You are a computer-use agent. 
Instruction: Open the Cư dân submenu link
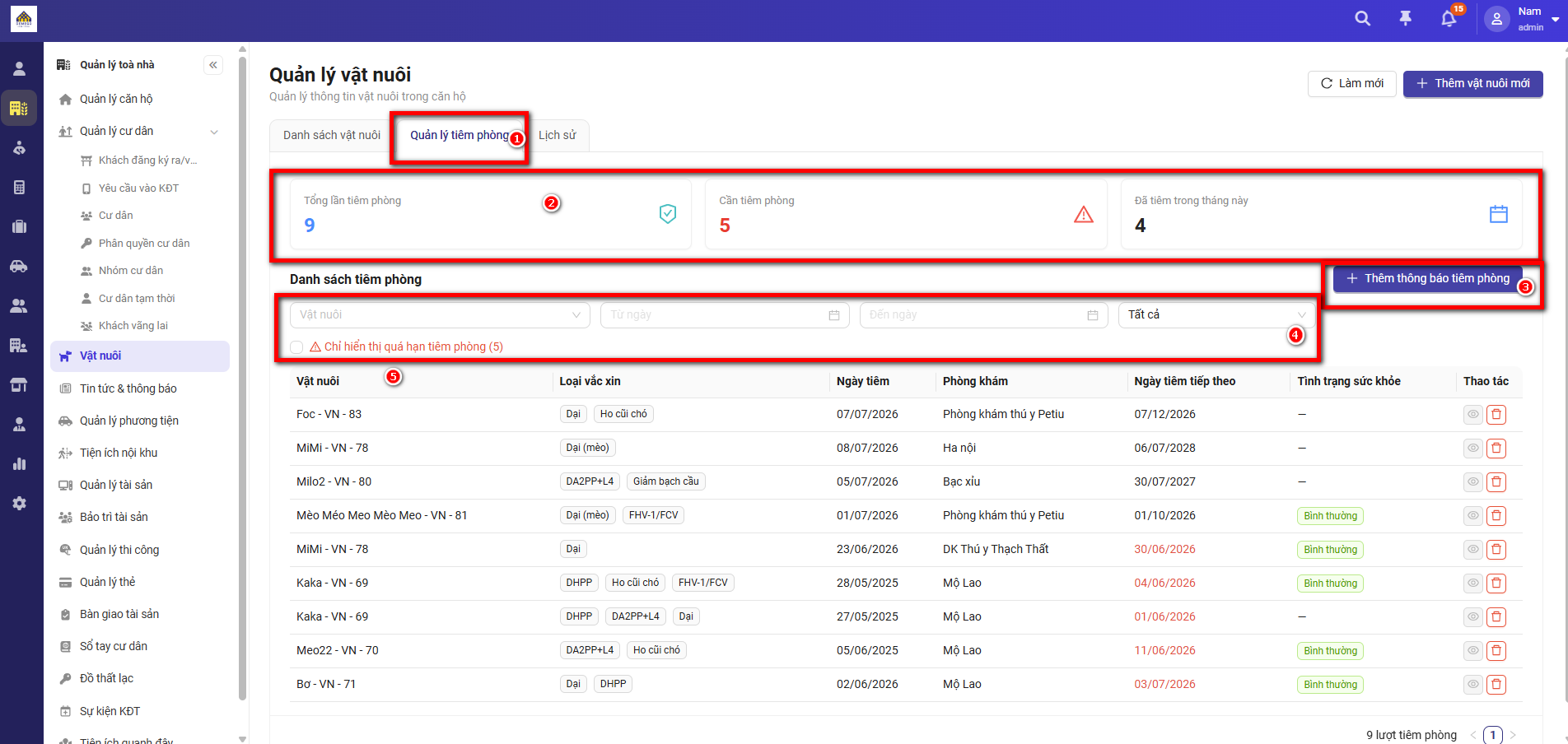click(x=116, y=216)
